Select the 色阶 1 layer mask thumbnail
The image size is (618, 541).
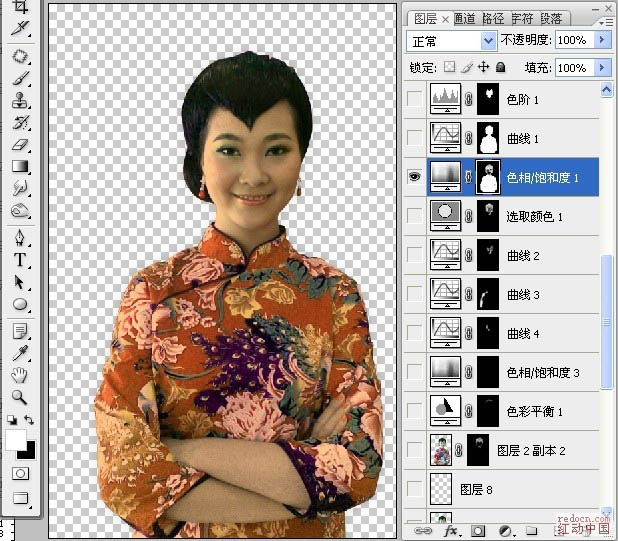pos(488,99)
